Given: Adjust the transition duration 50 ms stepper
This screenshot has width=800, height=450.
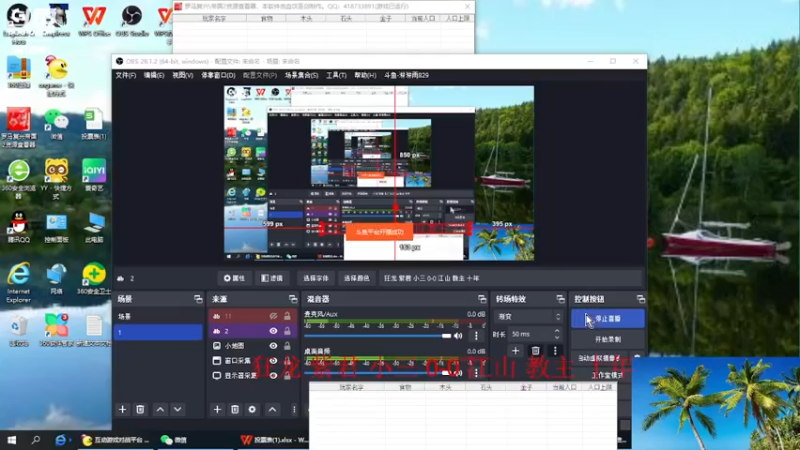Looking at the screenshot, I should click(557, 334).
